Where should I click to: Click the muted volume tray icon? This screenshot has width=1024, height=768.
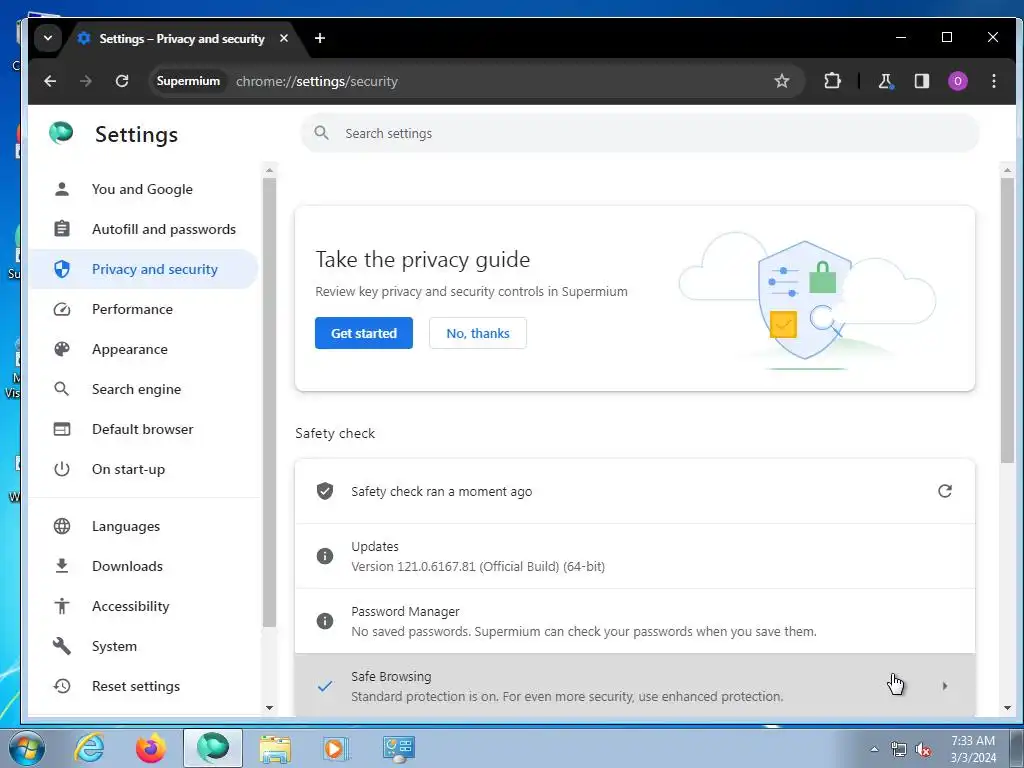923,750
